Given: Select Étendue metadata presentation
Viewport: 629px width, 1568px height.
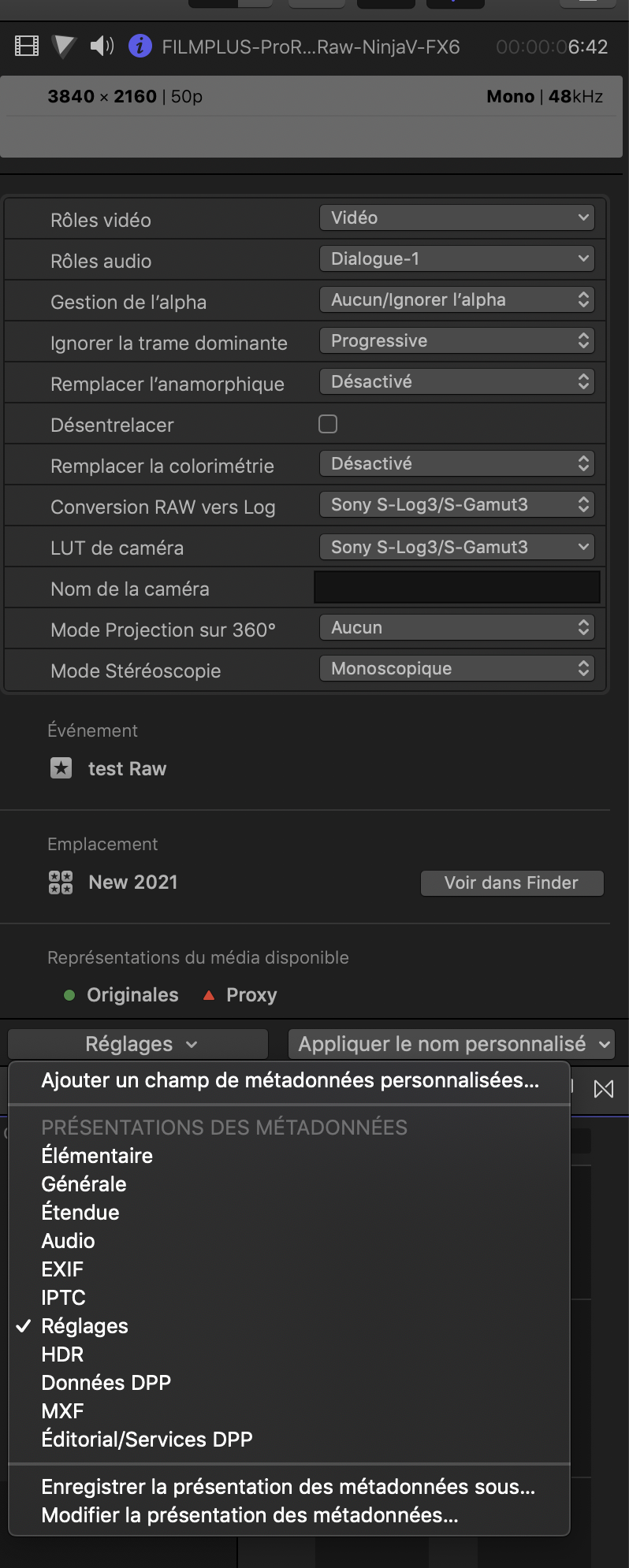Looking at the screenshot, I should point(80,1213).
